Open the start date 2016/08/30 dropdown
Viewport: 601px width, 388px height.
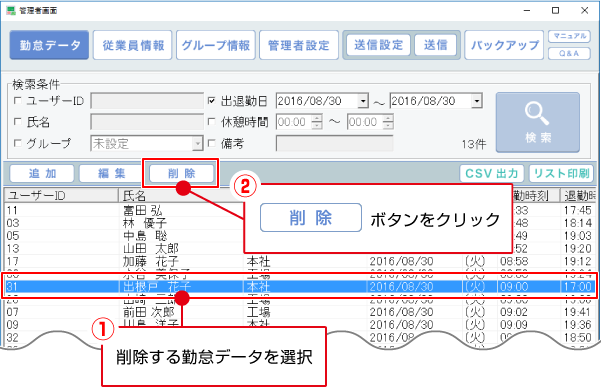click(363, 101)
